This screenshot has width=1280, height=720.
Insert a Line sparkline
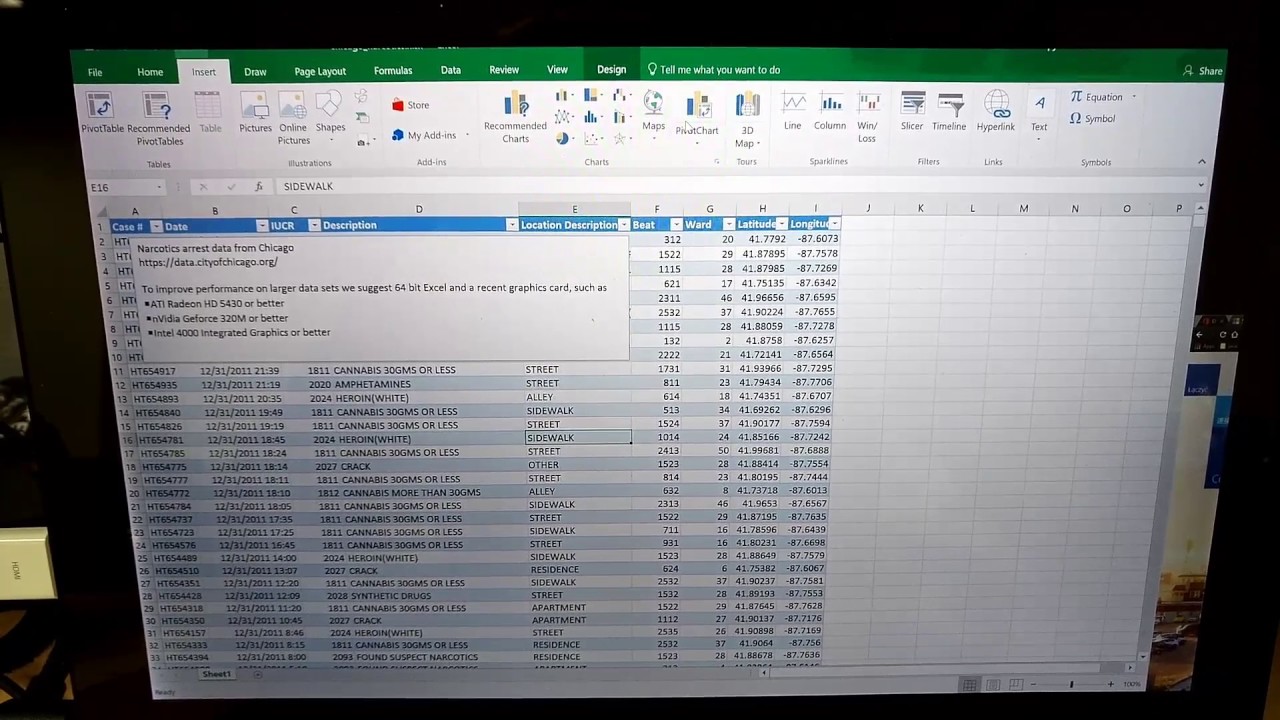click(792, 112)
